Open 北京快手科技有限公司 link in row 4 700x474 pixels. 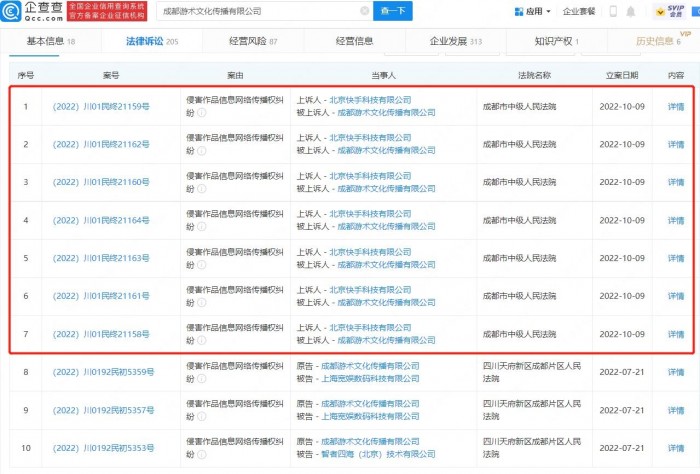[370, 214]
